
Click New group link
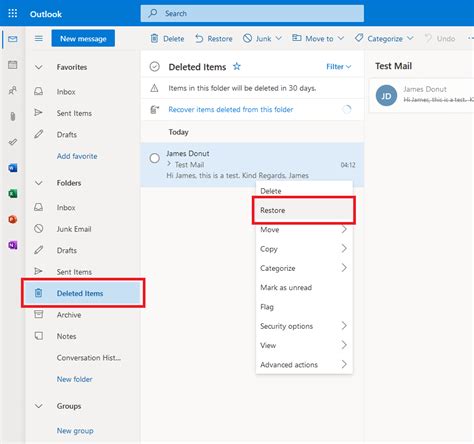point(75,431)
